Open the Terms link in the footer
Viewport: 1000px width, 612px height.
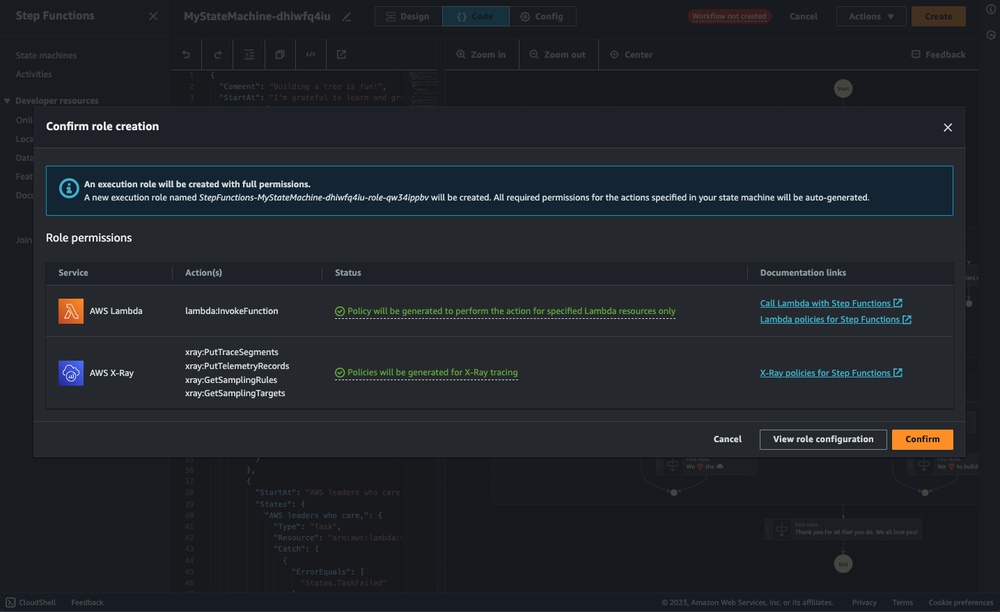pyautogui.click(x=902, y=602)
